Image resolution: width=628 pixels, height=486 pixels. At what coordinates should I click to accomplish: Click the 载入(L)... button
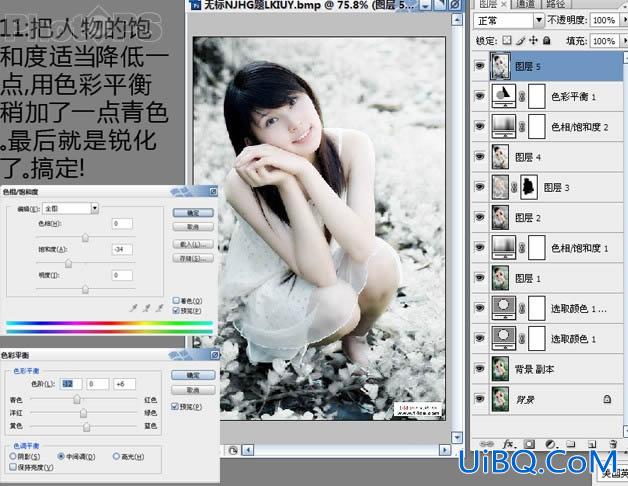pos(193,244)
